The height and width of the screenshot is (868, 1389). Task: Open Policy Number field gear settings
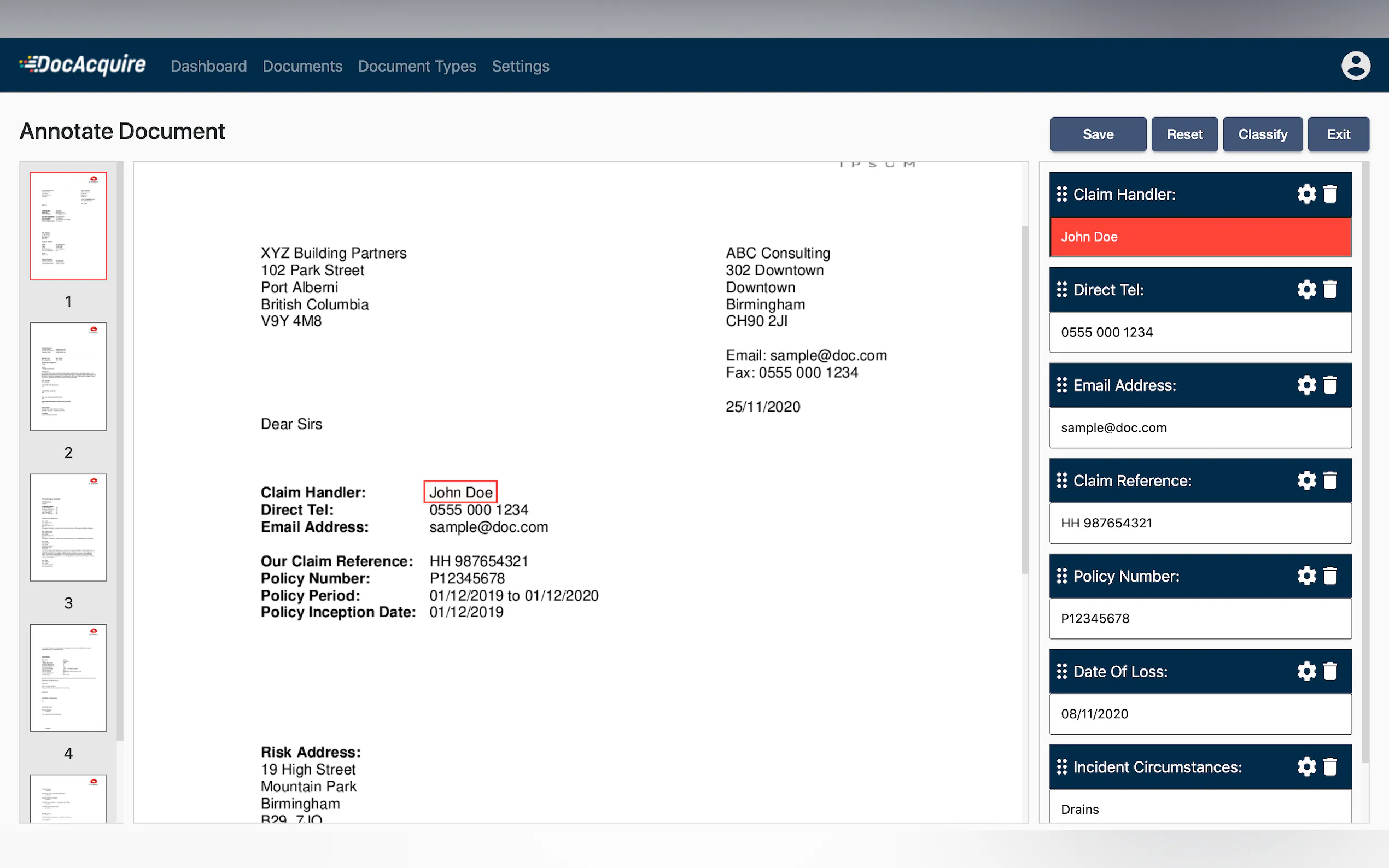point(1306,576)
